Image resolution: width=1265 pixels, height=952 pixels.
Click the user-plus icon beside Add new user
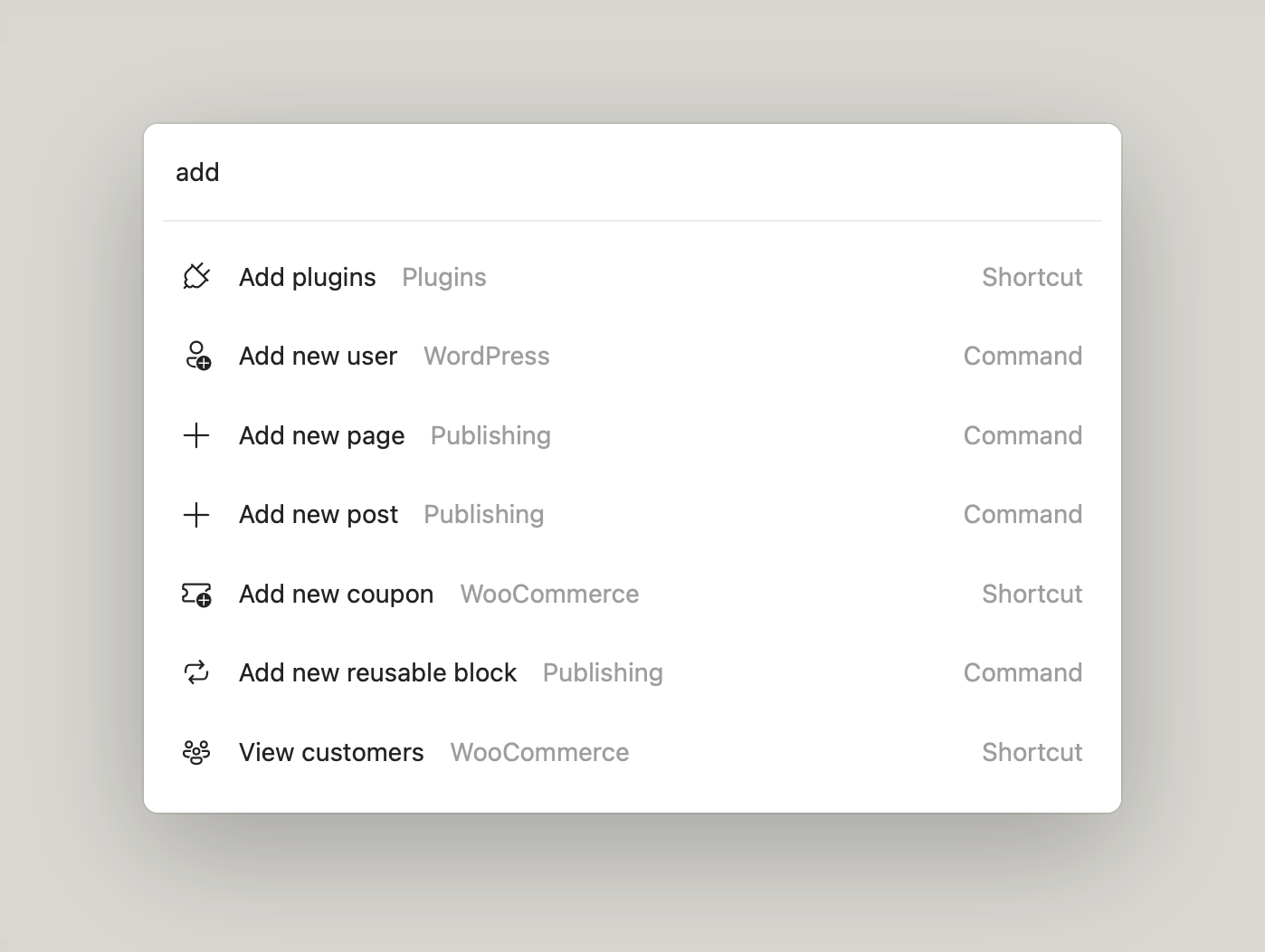(197, 356)
